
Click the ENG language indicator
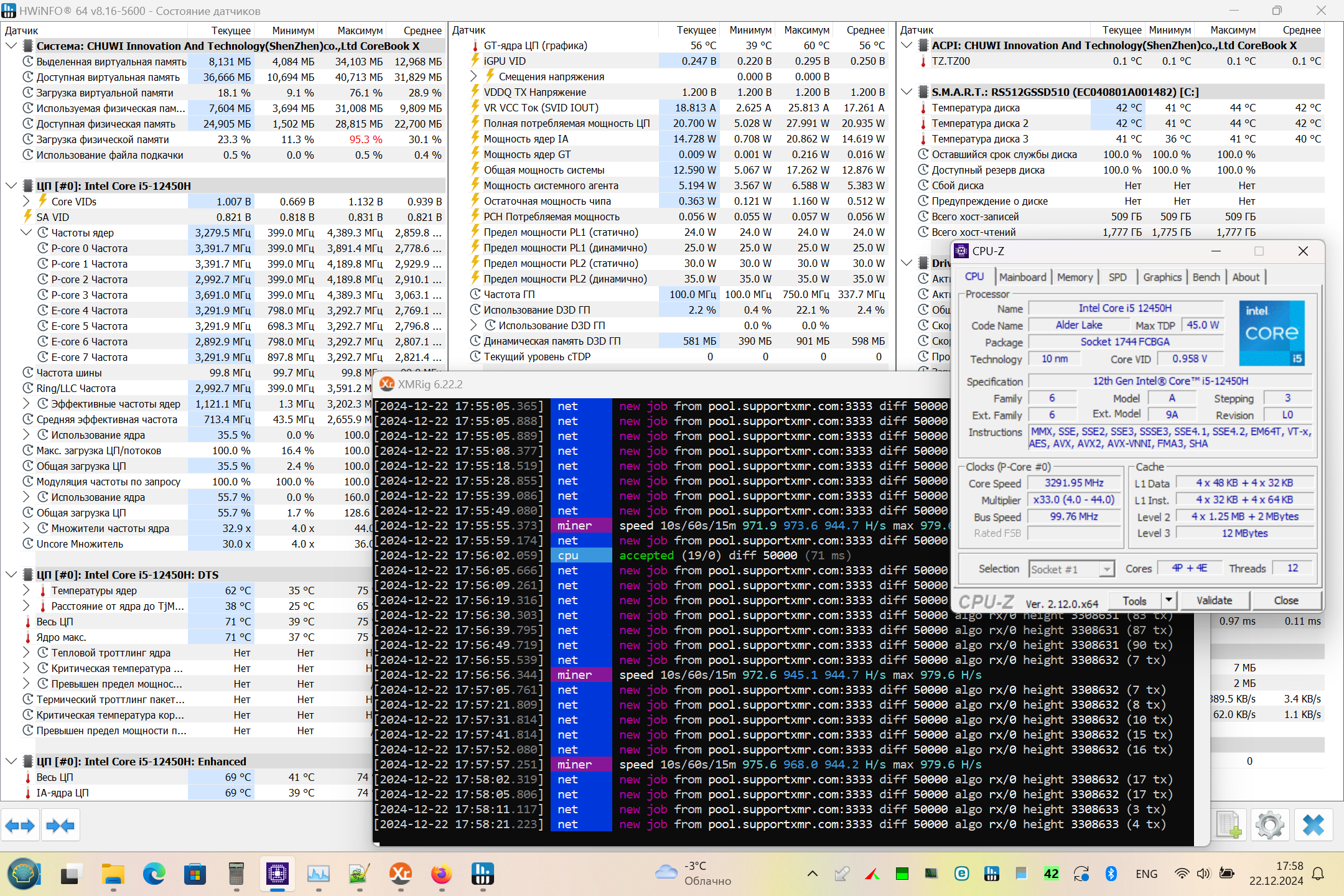point(1146,874)
